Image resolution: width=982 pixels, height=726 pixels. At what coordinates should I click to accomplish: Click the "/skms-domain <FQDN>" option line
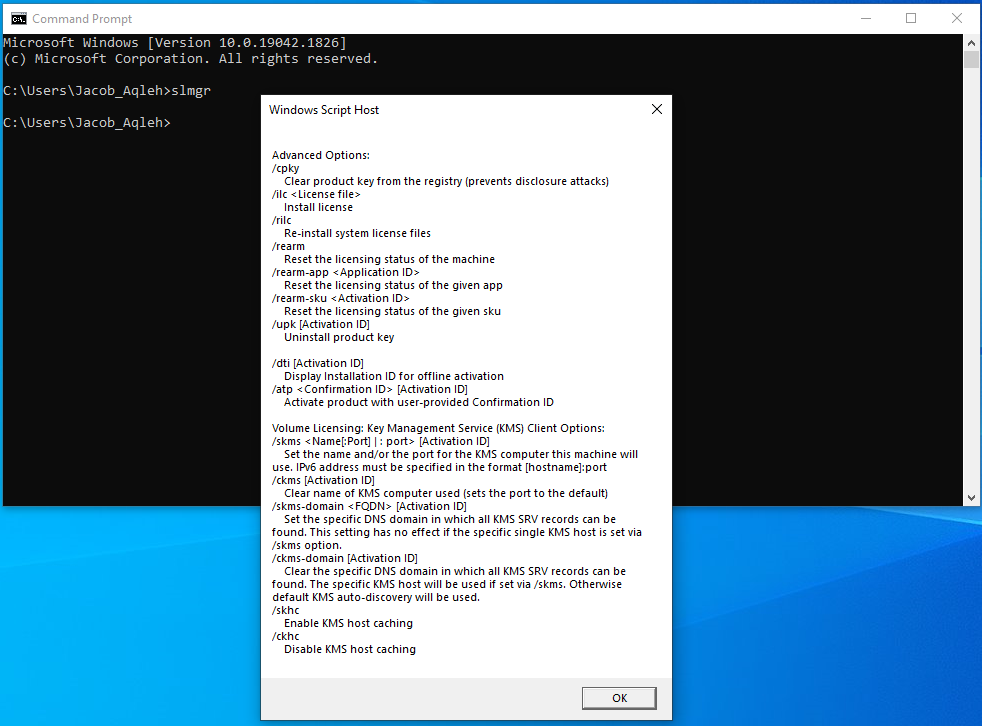[370, 506]
